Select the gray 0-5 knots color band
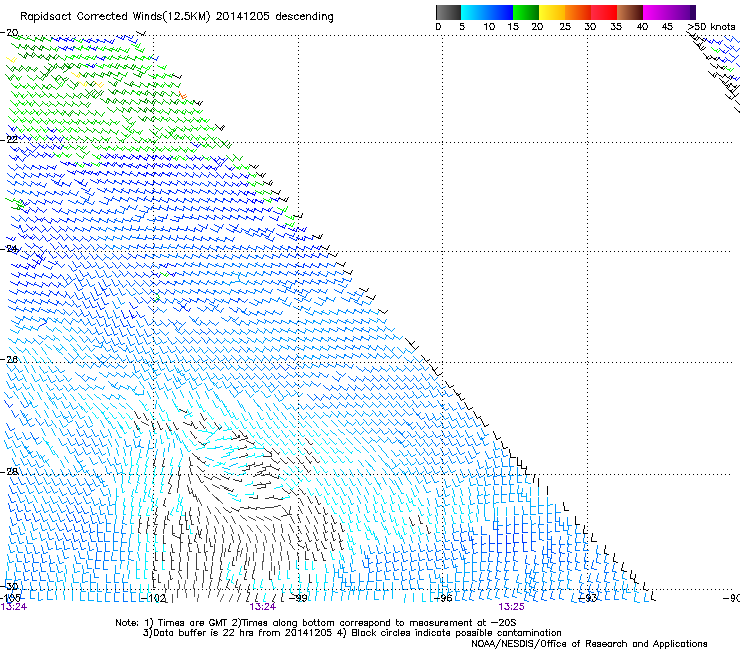Screen dimensions: 740x650 pyautogui.click(x=448, y=12)
